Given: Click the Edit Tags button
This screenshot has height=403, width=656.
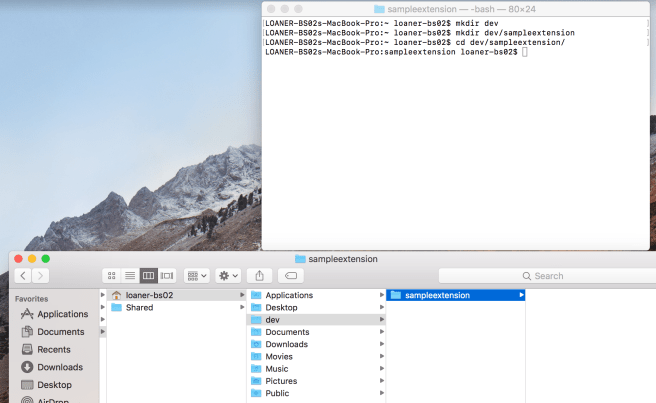Looking at the screenshot, I should (x=291, y=275).
